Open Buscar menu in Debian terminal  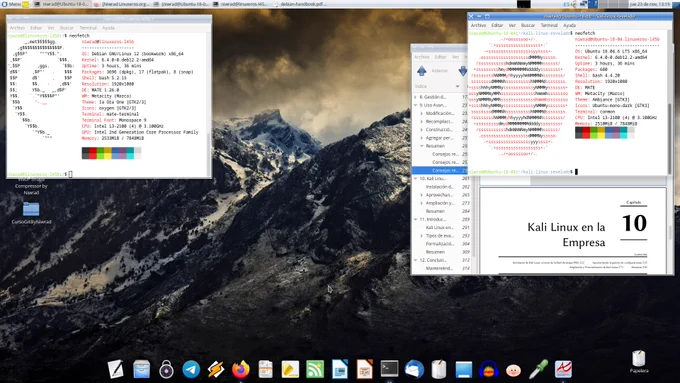coord(67,28)
